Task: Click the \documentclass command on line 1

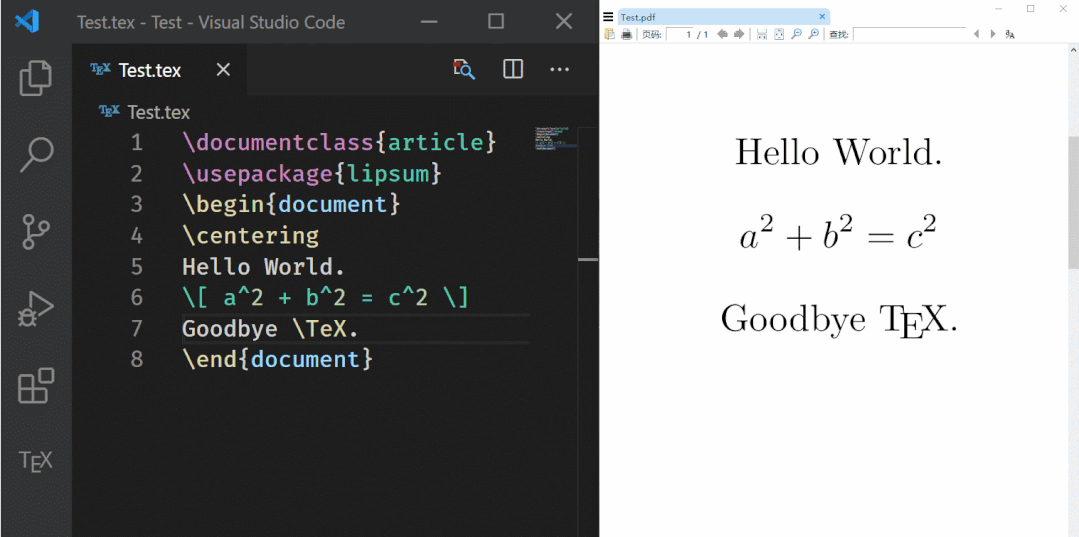Action: click(x=278, y=143)
